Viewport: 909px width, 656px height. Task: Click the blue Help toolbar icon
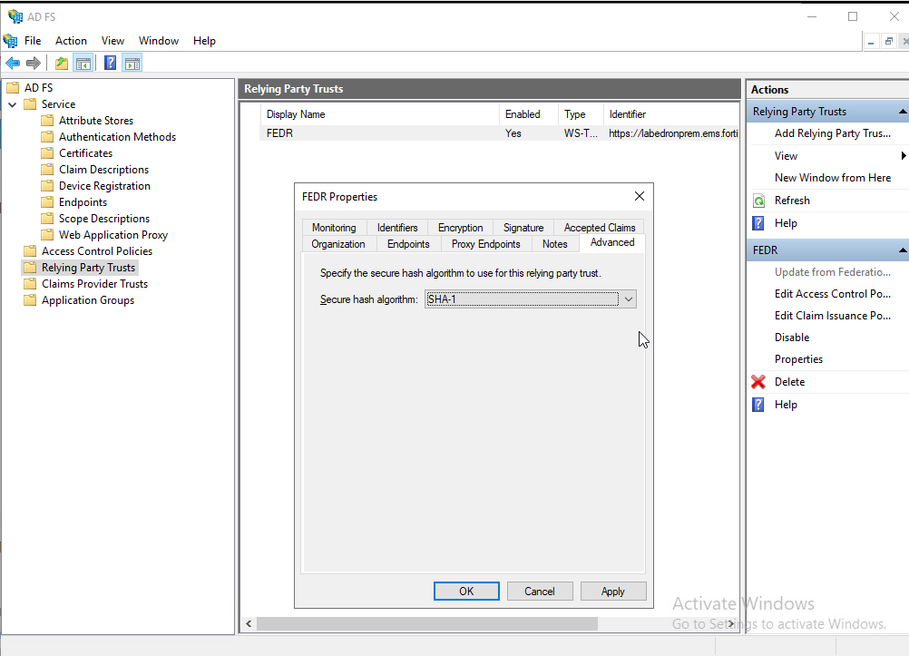click(110, 63)
